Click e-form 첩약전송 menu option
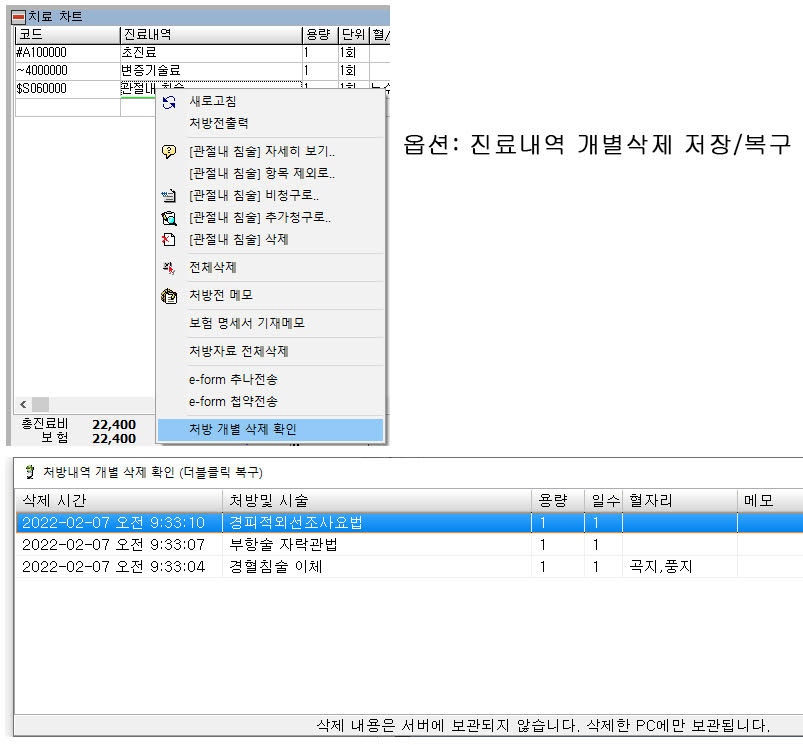803x745 pixels. (233, 401)
